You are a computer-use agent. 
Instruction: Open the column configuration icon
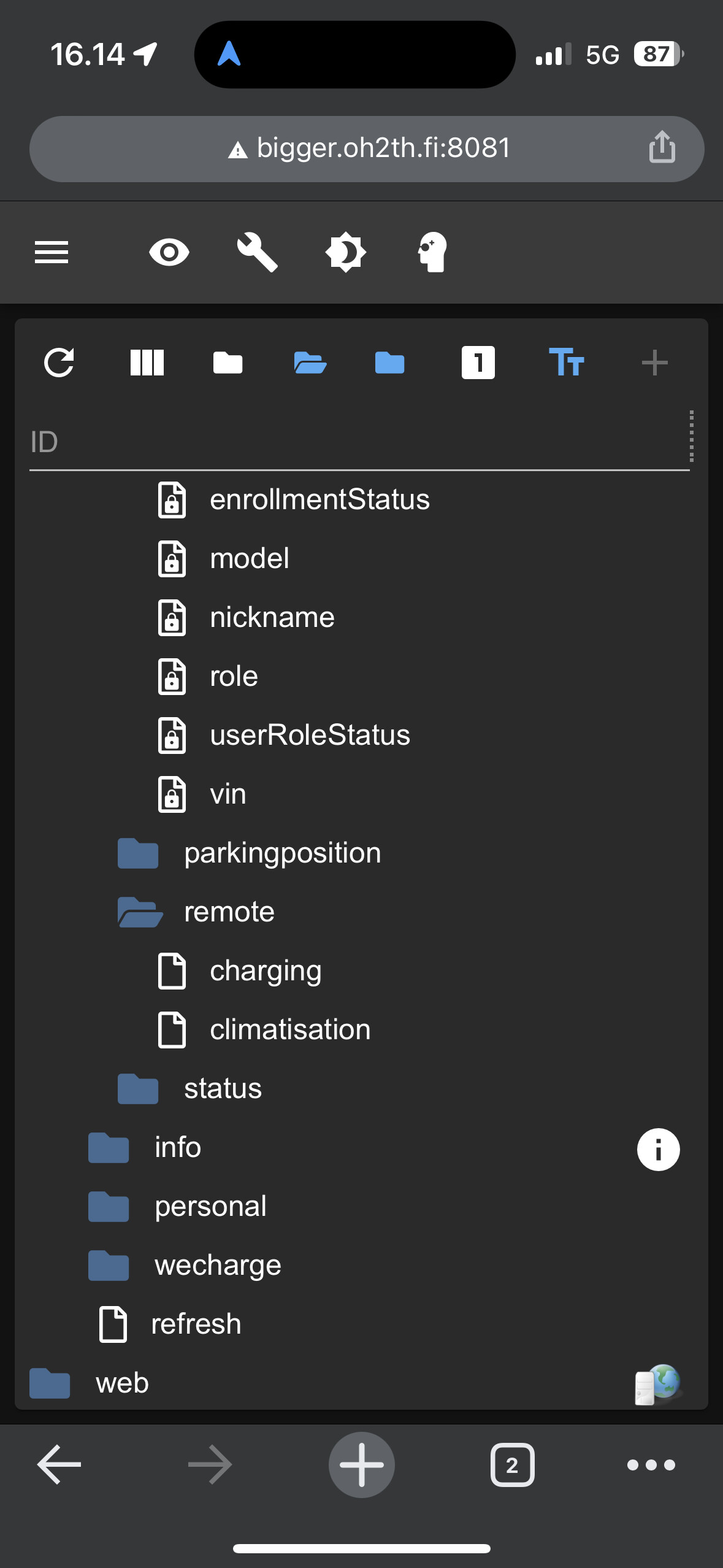point(147,363)
